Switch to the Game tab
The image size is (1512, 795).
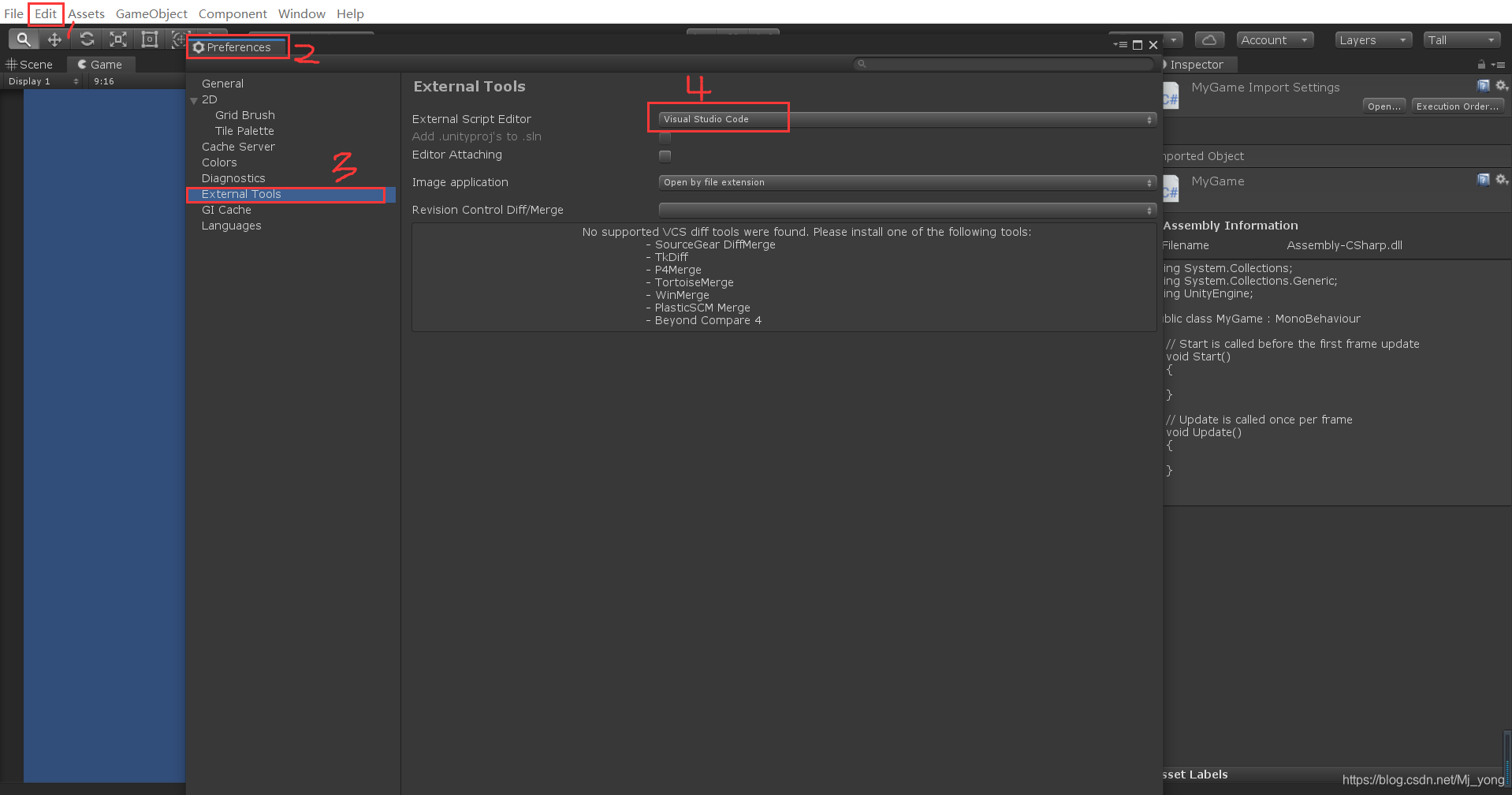[x=100, y=65]
